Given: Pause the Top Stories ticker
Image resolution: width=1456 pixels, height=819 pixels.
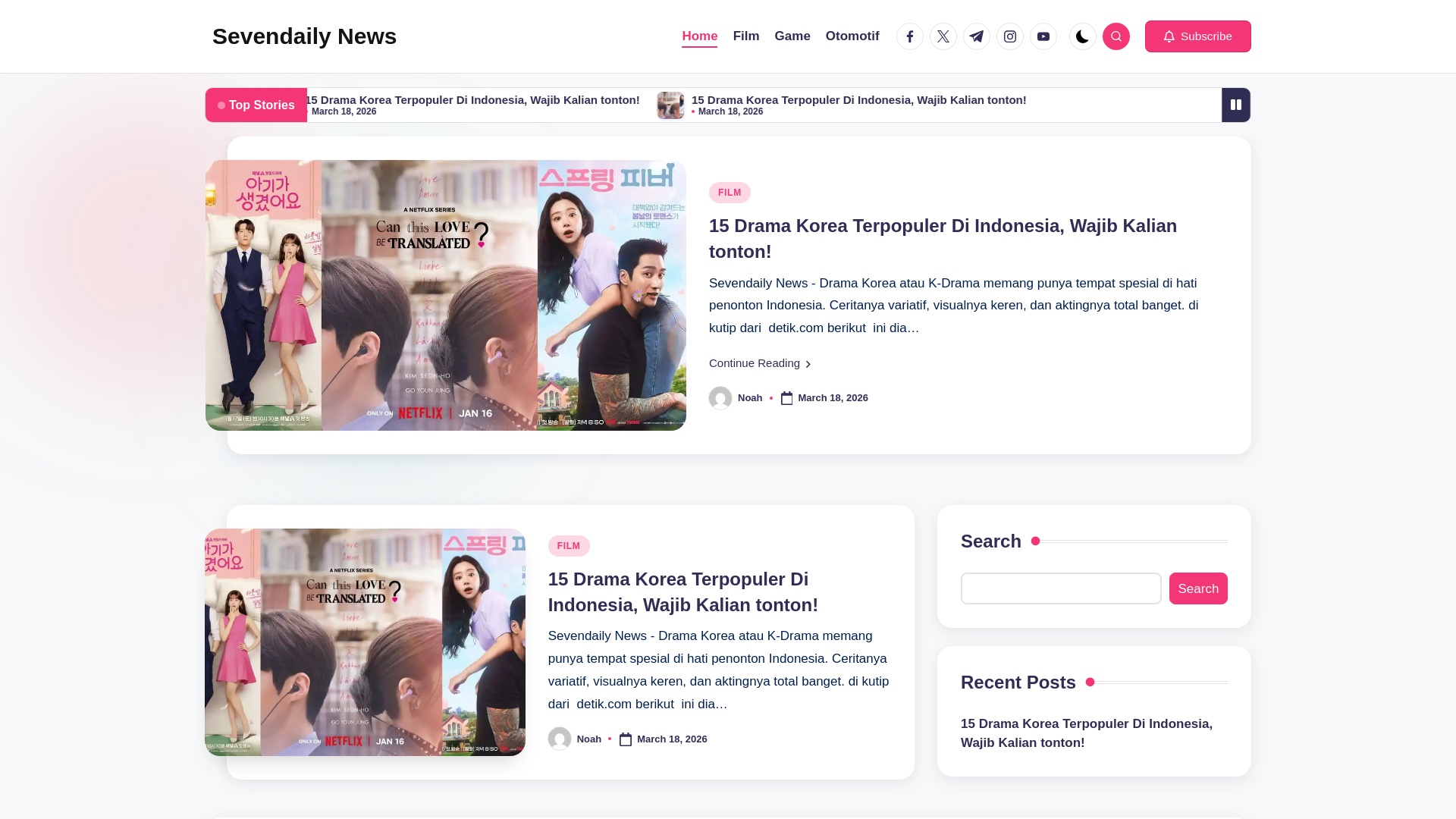Looking at the screenshot, I should 1236,105.
